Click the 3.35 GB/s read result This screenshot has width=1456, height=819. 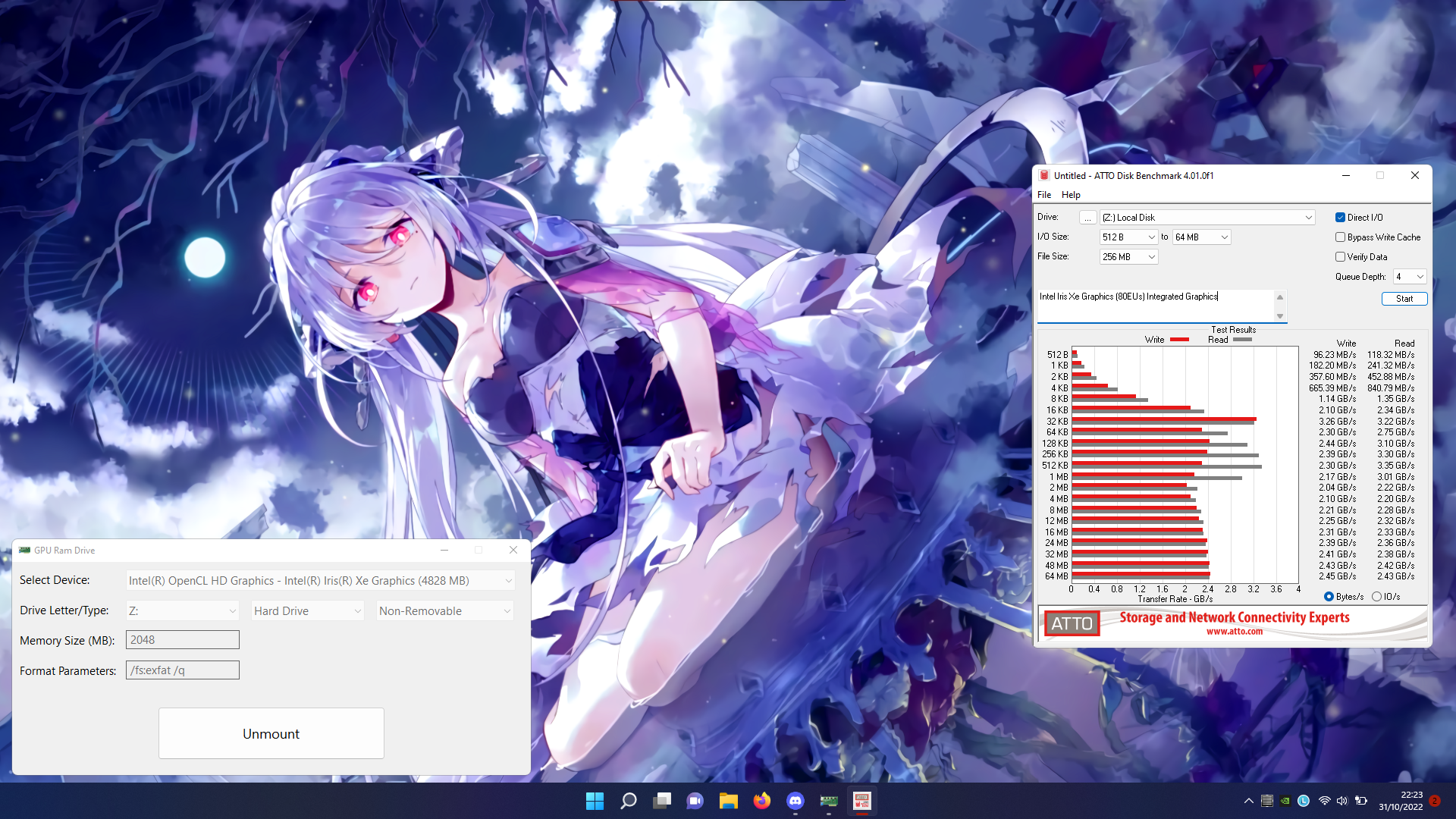click(x=1395, y=466)
